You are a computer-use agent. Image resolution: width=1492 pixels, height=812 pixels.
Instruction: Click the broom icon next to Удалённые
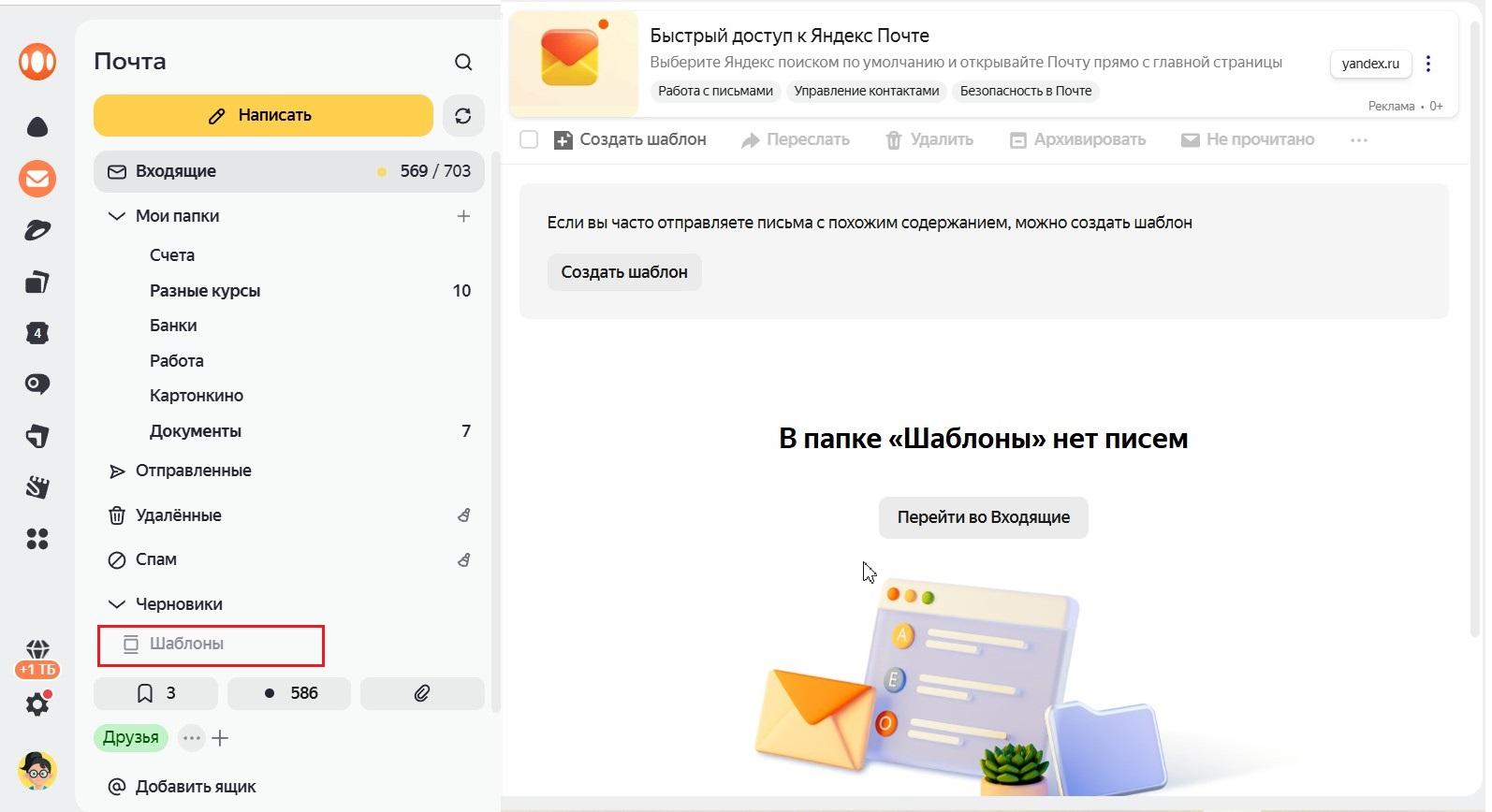click(x=463, y=515)
